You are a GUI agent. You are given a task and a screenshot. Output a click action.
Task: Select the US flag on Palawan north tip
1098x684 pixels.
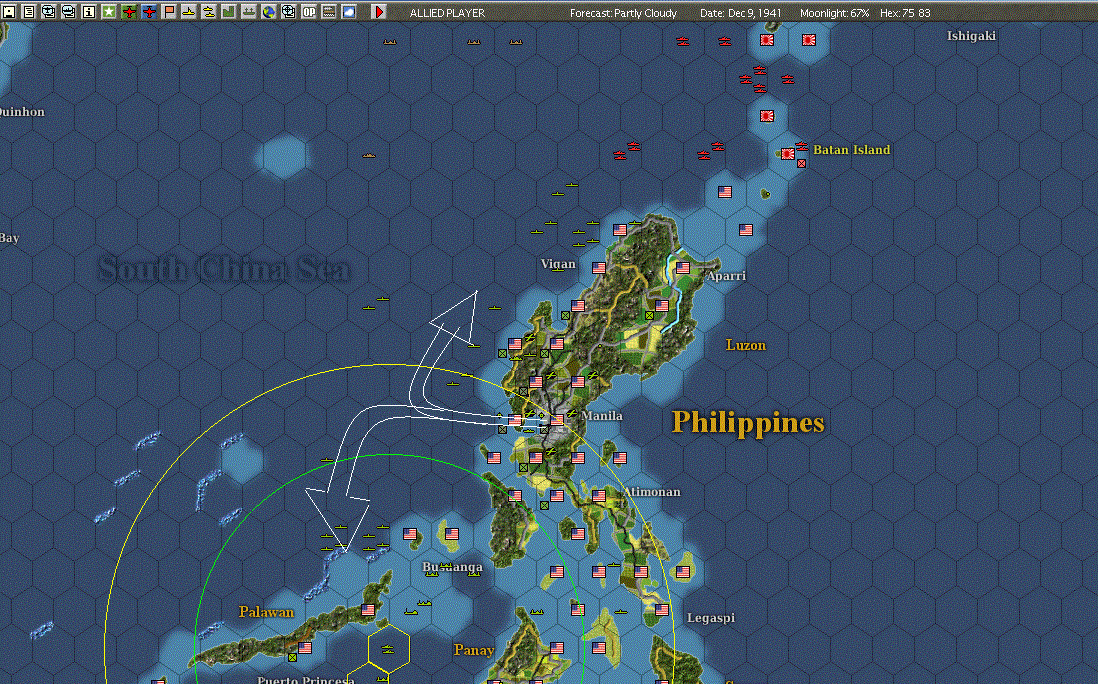tap(368, 610)
